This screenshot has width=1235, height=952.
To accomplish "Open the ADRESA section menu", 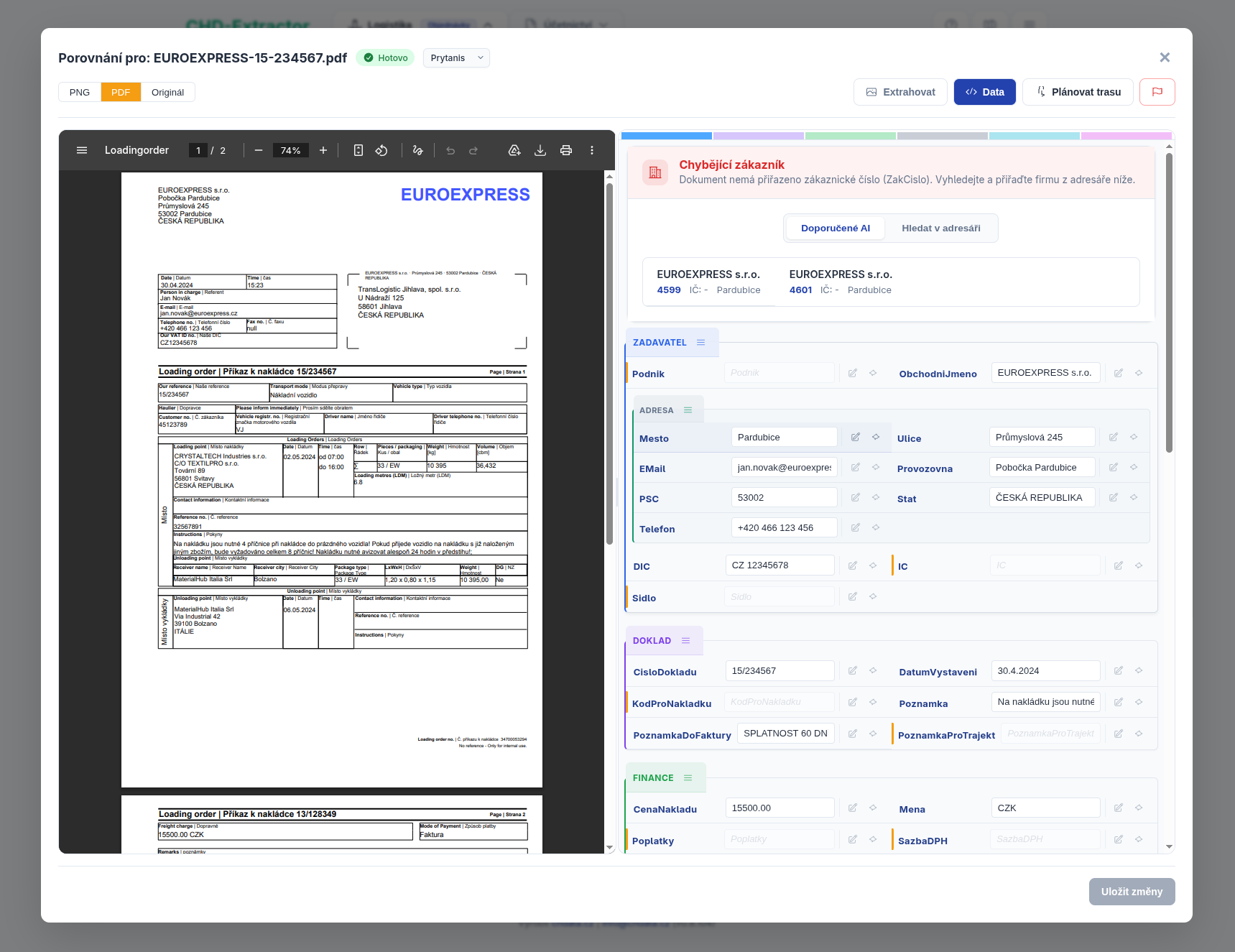I will point(688,410).
